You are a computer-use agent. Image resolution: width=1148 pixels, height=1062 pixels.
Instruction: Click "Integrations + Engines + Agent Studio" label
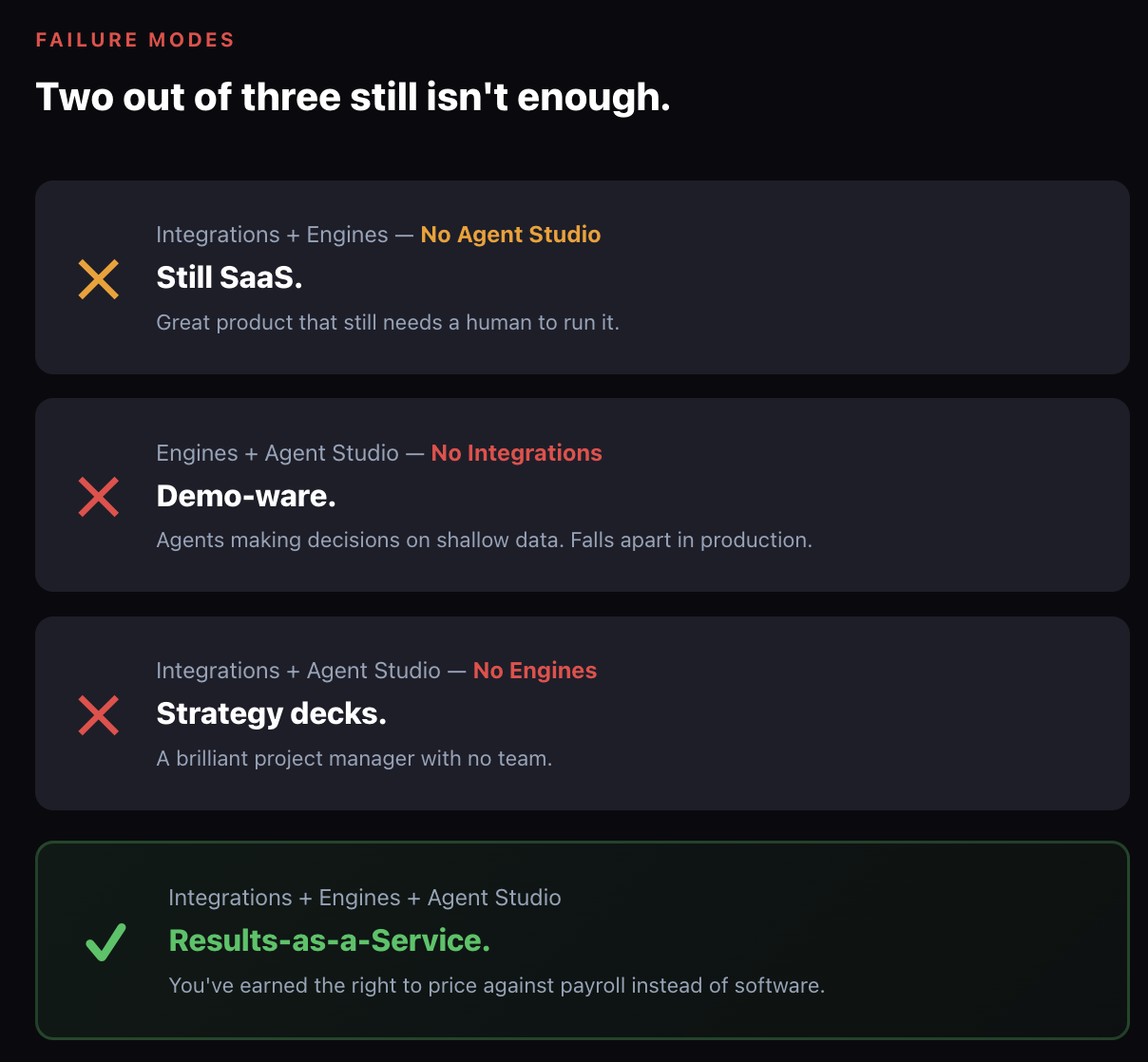pos(364,898)
